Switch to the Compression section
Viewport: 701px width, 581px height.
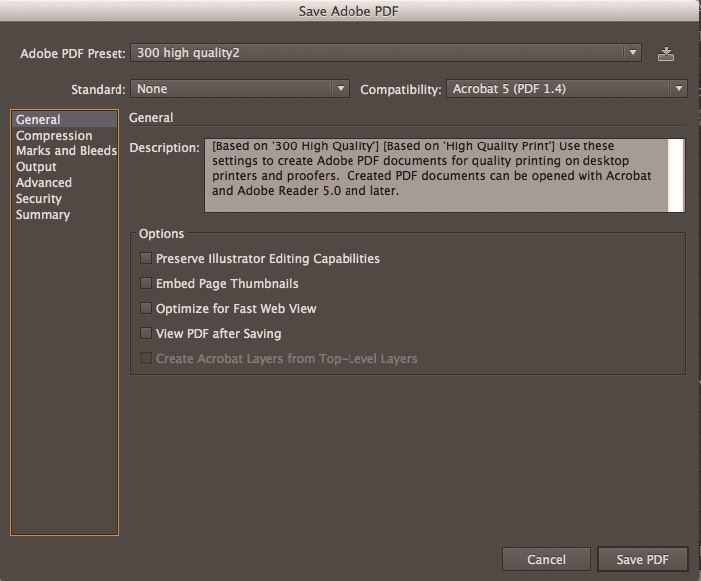[54, 136]
